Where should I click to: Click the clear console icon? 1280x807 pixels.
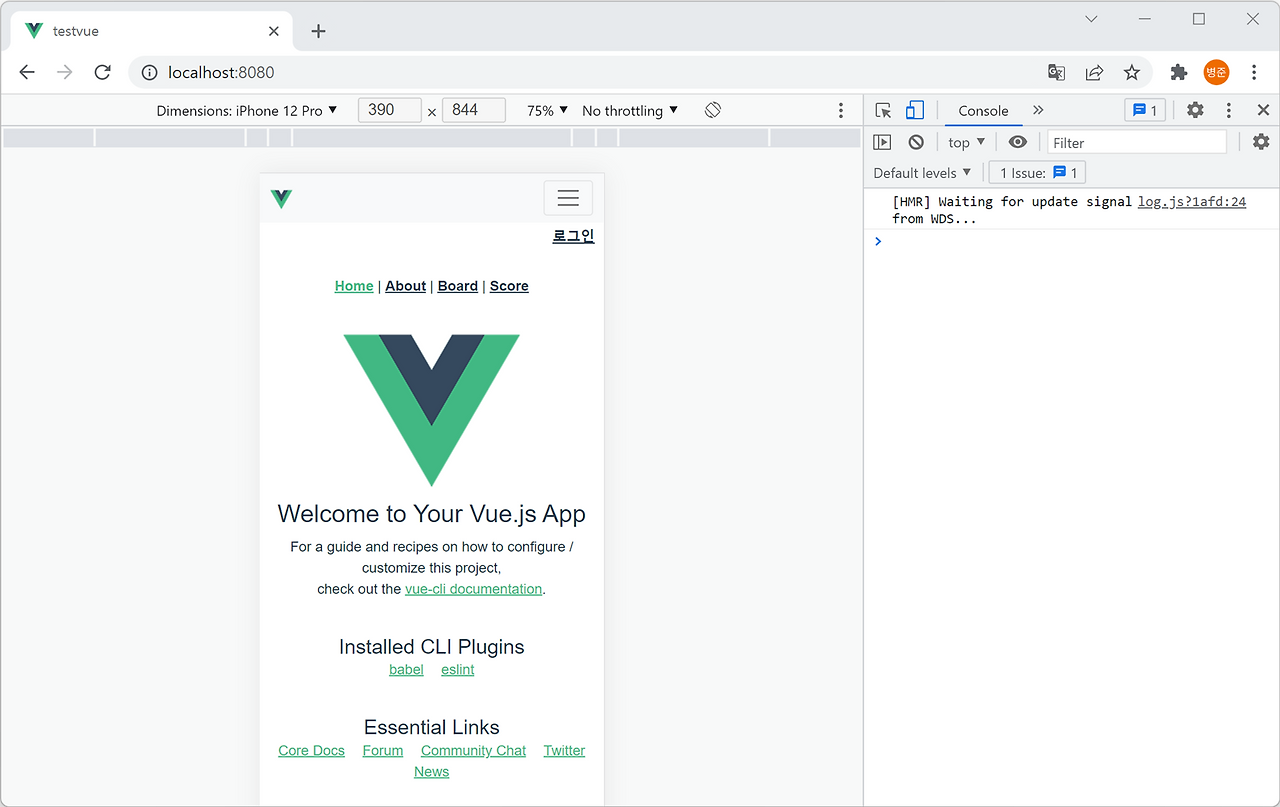pyautogui.click(x=915, y=141)
